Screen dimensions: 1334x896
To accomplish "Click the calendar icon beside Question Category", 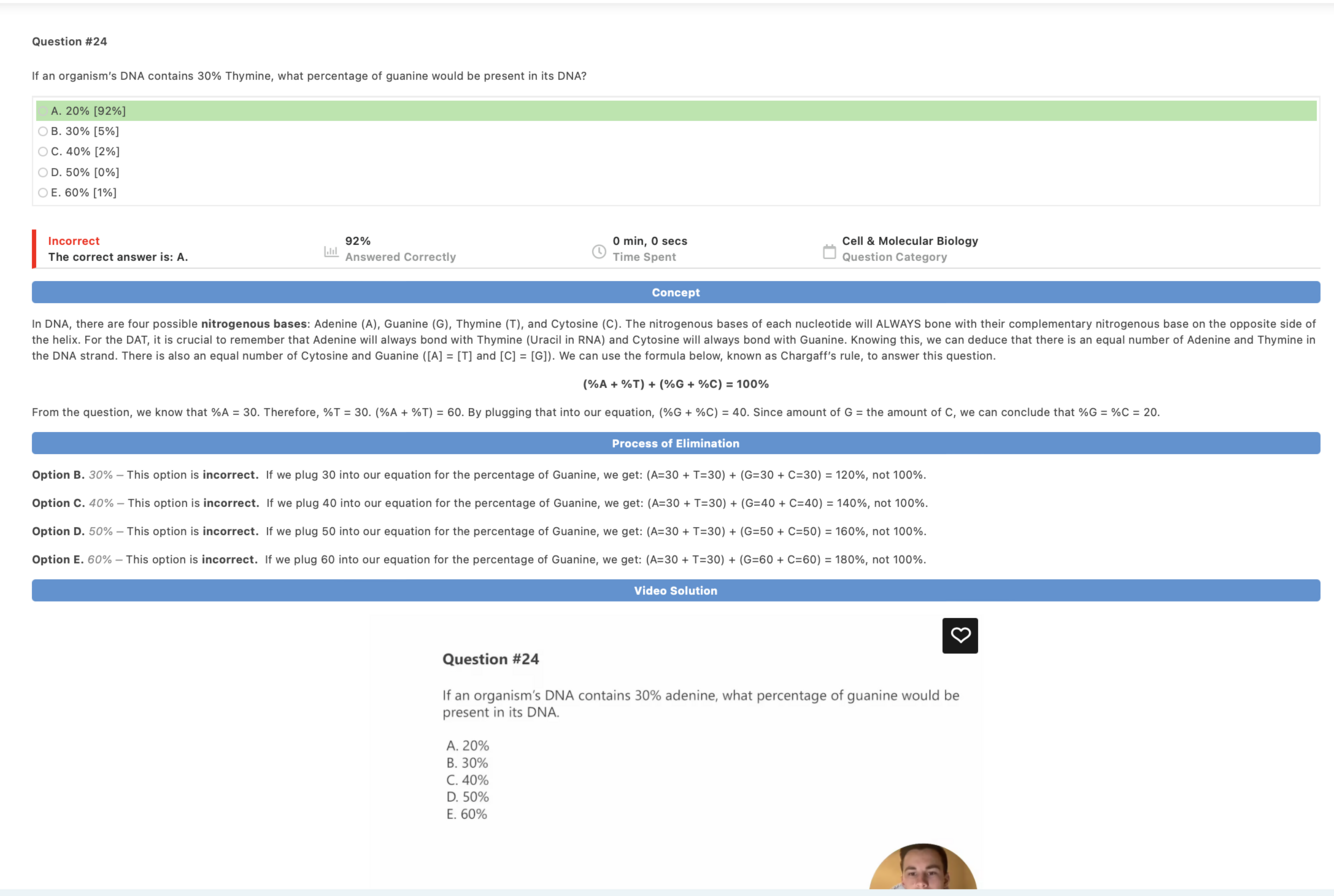I will 828,252.
